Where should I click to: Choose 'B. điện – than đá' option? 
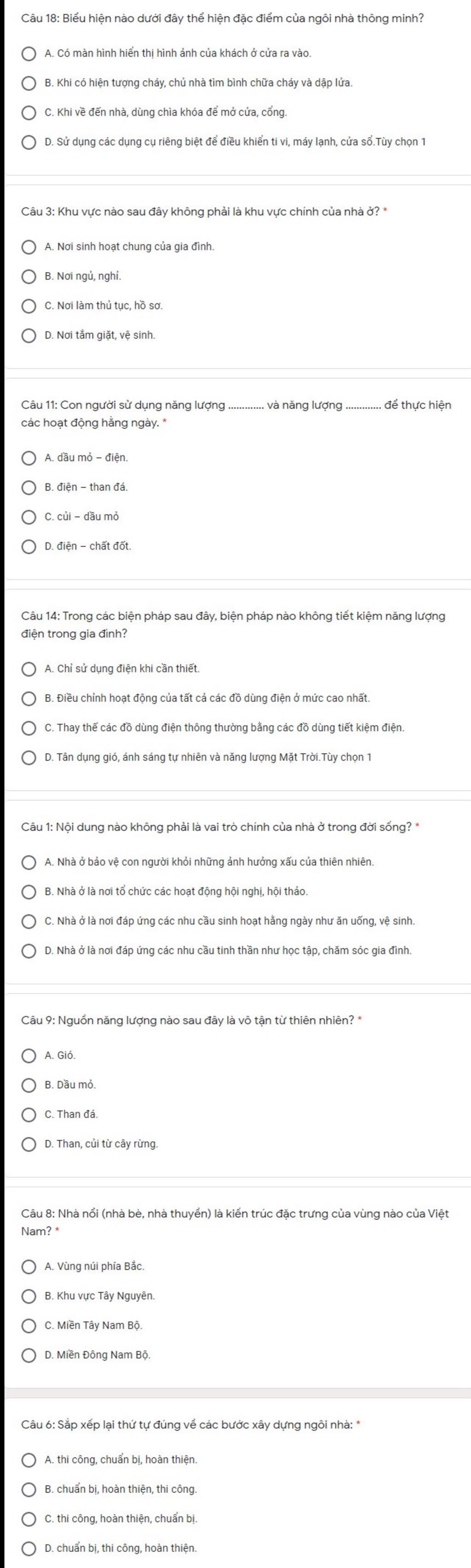29,488
